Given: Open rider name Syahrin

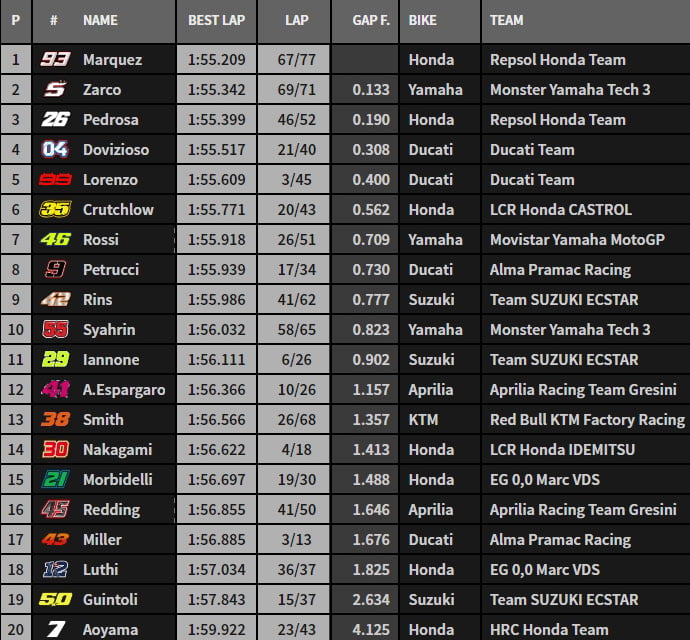Looking at the screenshot, I should click(x=109, y=330).
